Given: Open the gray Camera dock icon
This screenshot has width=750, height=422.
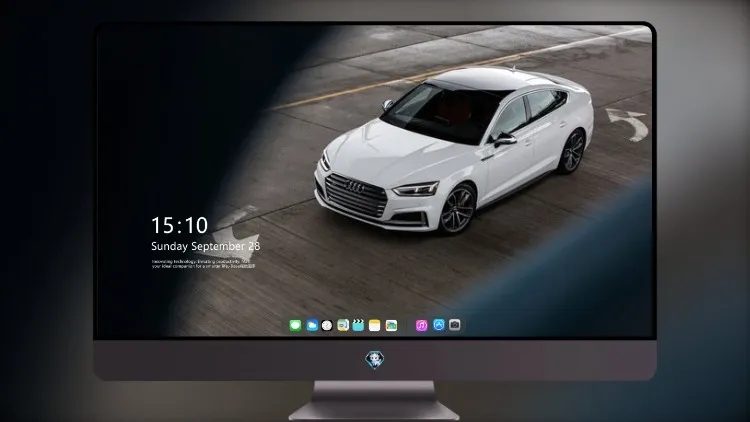Looking at the screenshot, I should tap(454, 325).
